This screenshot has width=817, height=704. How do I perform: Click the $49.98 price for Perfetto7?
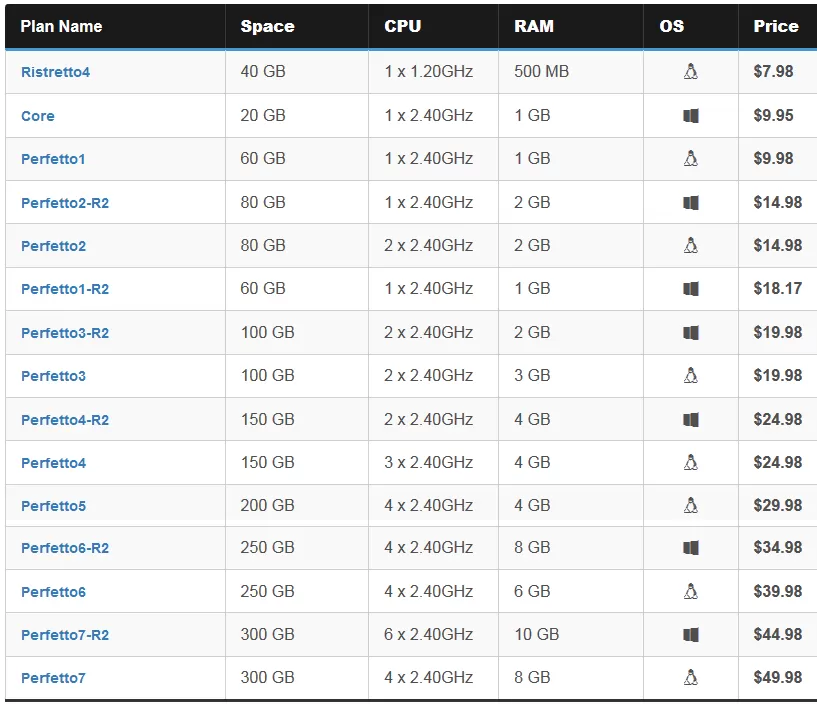pos(777,677)
